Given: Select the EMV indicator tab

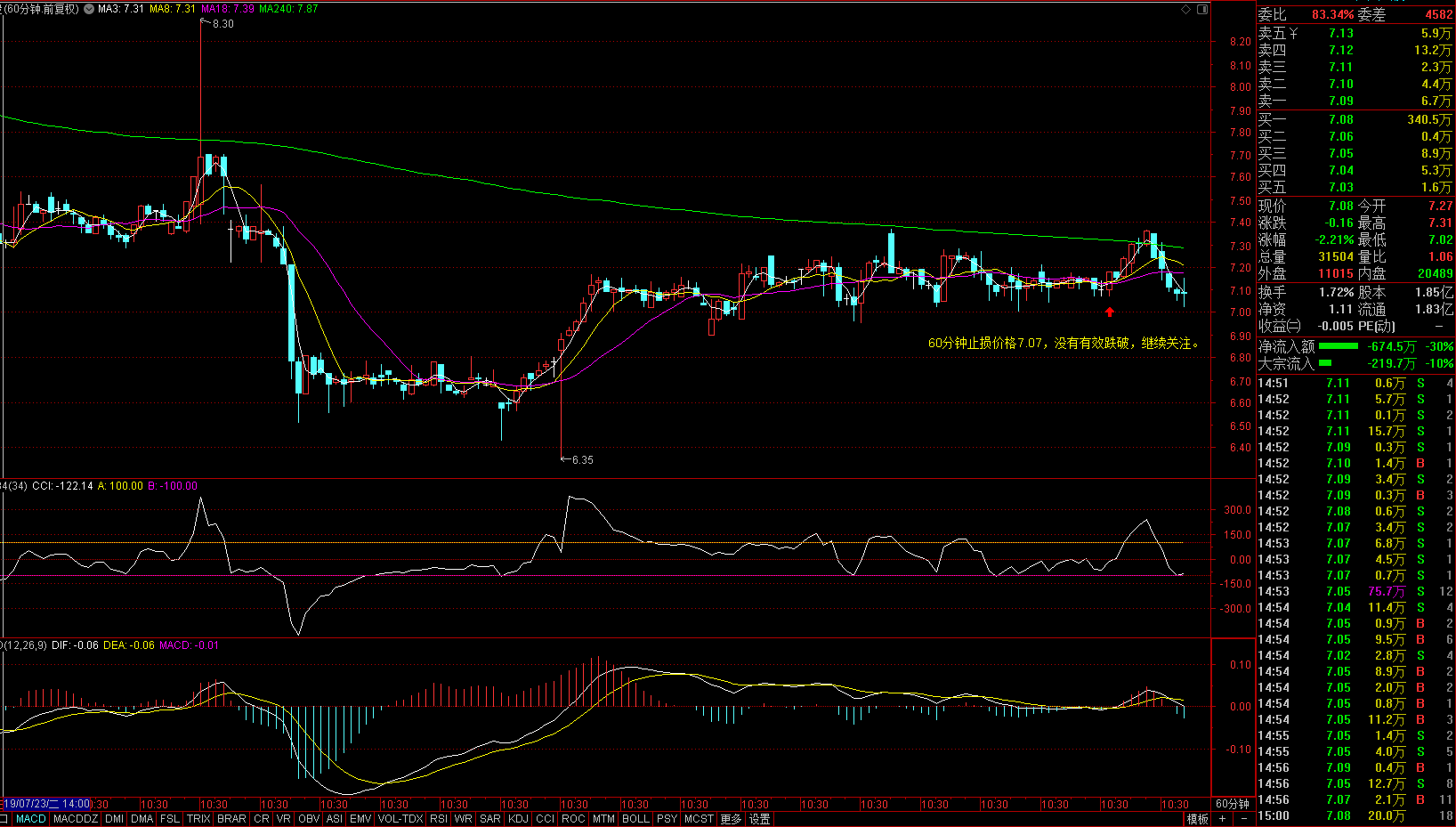Looking at the screenshot, I should 360,819.
